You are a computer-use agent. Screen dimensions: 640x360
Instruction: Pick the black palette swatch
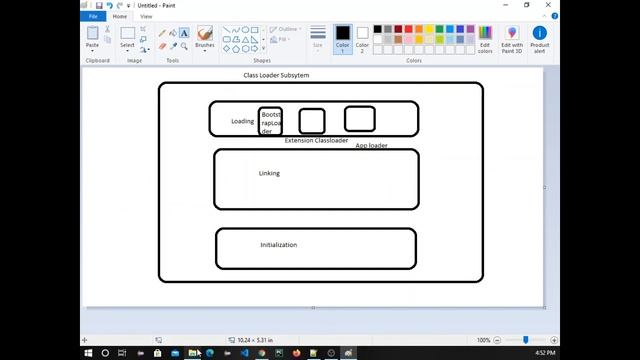[378, 29]
